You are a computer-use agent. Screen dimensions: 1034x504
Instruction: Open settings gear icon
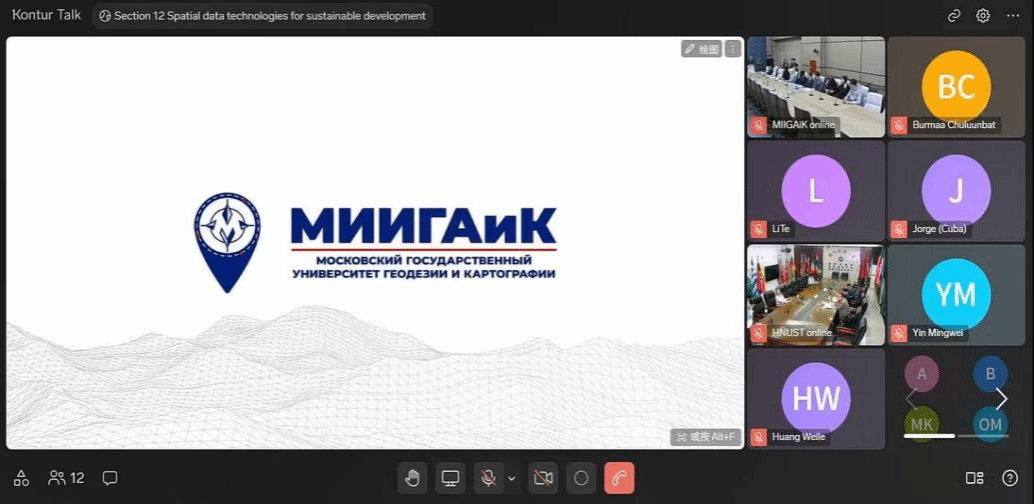click(983, 15)
